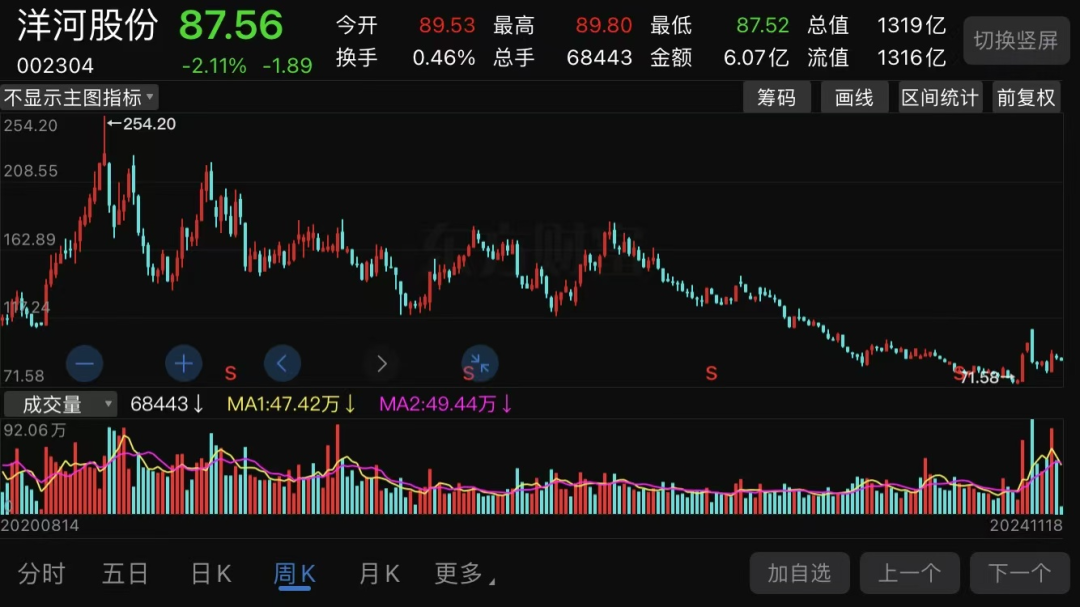Click the change percent -2.11%
The height and width of the screenshot is (607, 1080).
click(x=214, y=66)
